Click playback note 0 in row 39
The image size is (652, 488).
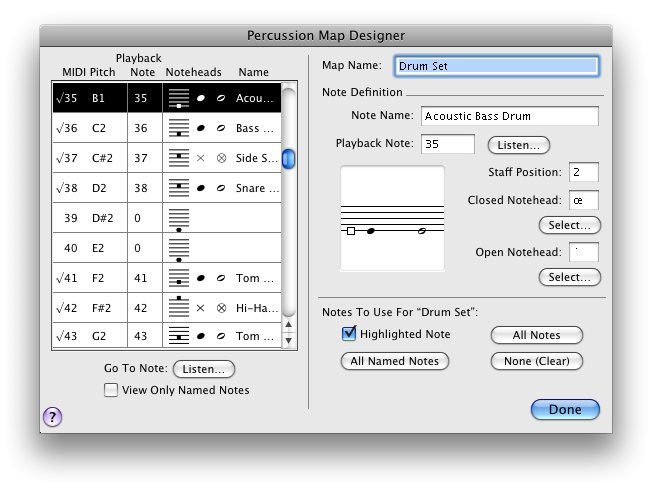pos(137,218)
